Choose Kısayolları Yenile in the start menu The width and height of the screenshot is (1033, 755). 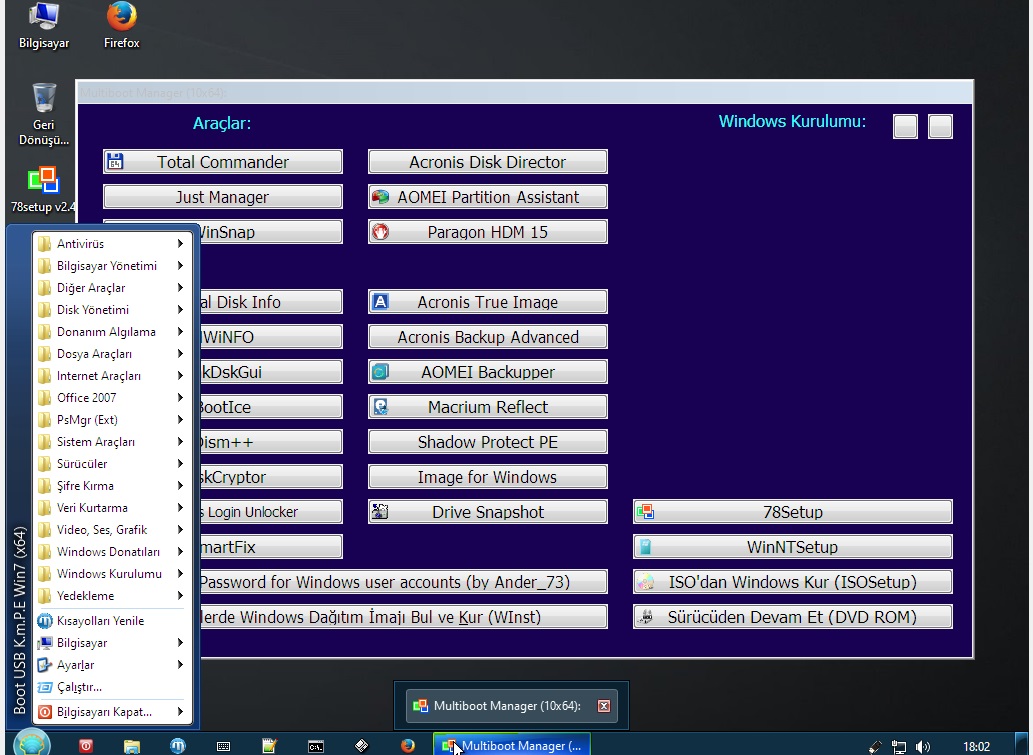[100, 621]
